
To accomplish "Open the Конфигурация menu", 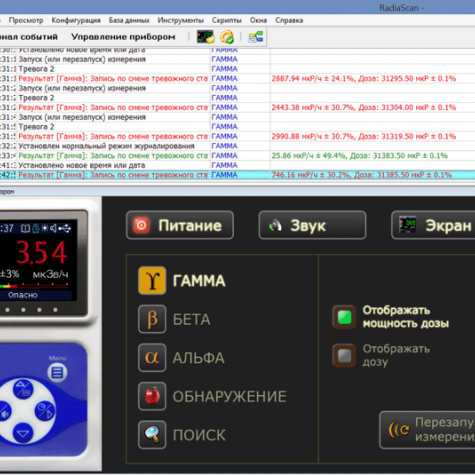I will (x=76, y=20).
